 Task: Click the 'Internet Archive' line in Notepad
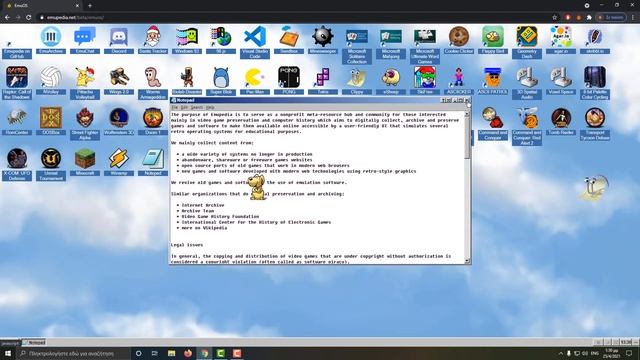tap(203, 205)
